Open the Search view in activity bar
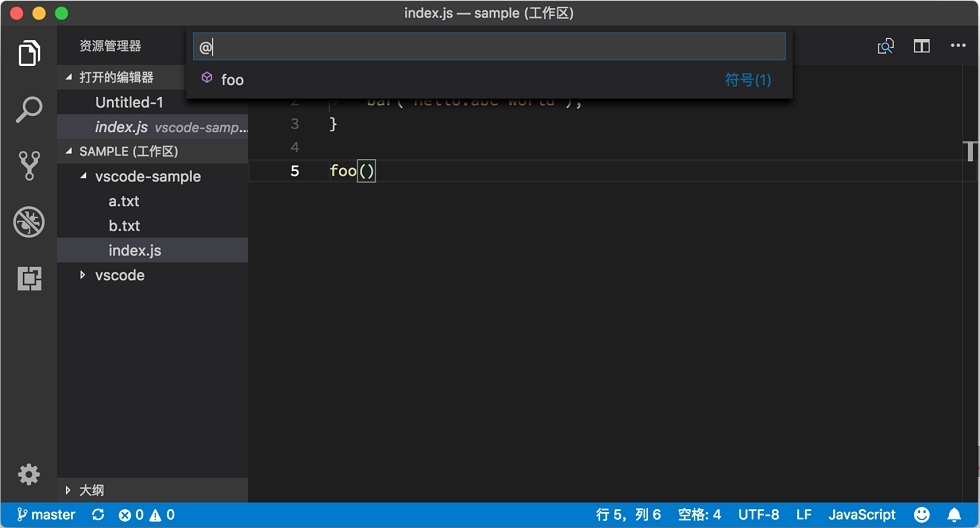Image resolution: width=980 pixels, height=528 pixels. (29, 109)
